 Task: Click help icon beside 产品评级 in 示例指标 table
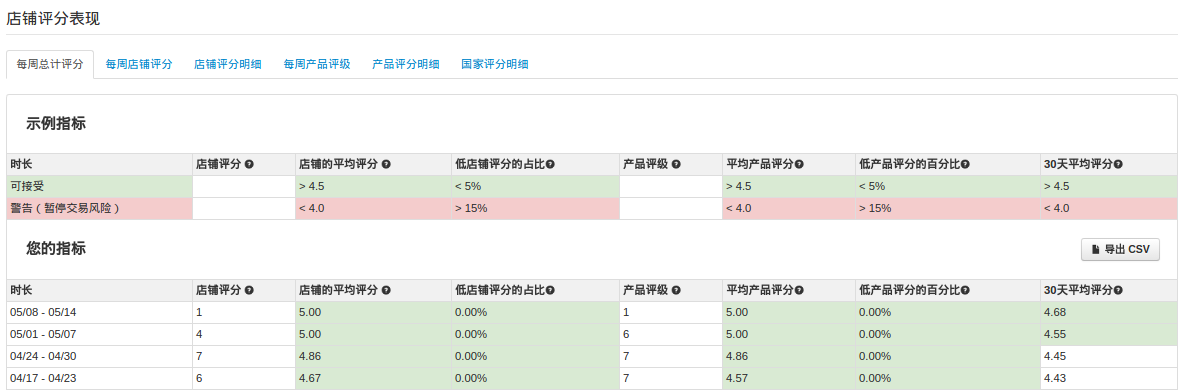(676, 165)
